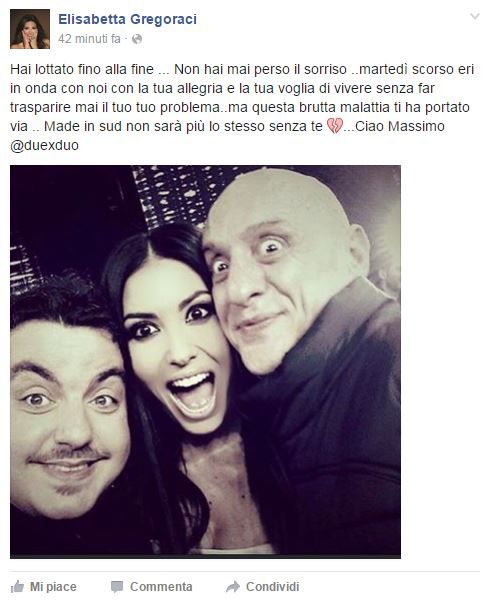
Task: Open the Elisabetta Gregoraci profile name link
Action: click(127, 19)
